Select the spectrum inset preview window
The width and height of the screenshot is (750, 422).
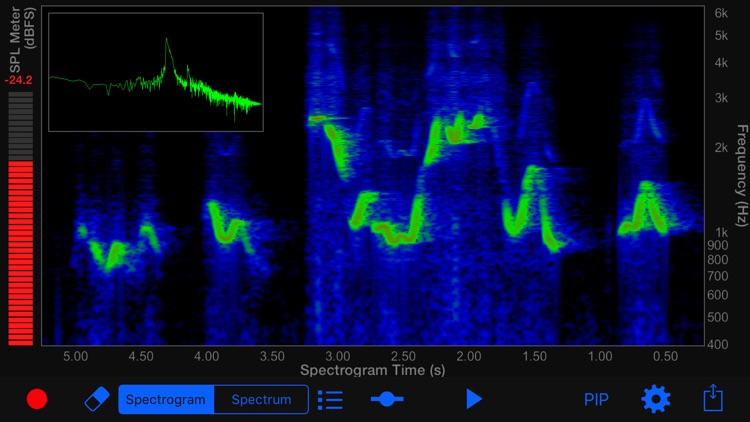coord(156,72)
